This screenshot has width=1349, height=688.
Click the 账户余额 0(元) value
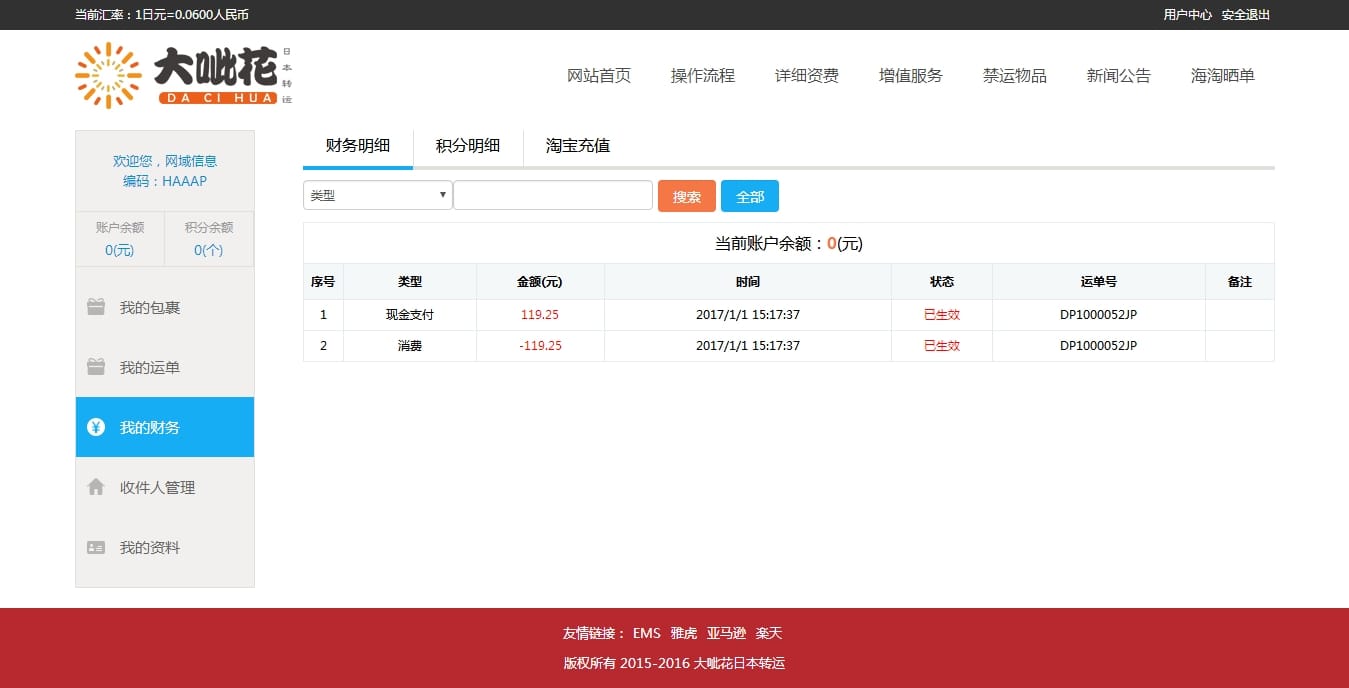coord(120,250)
